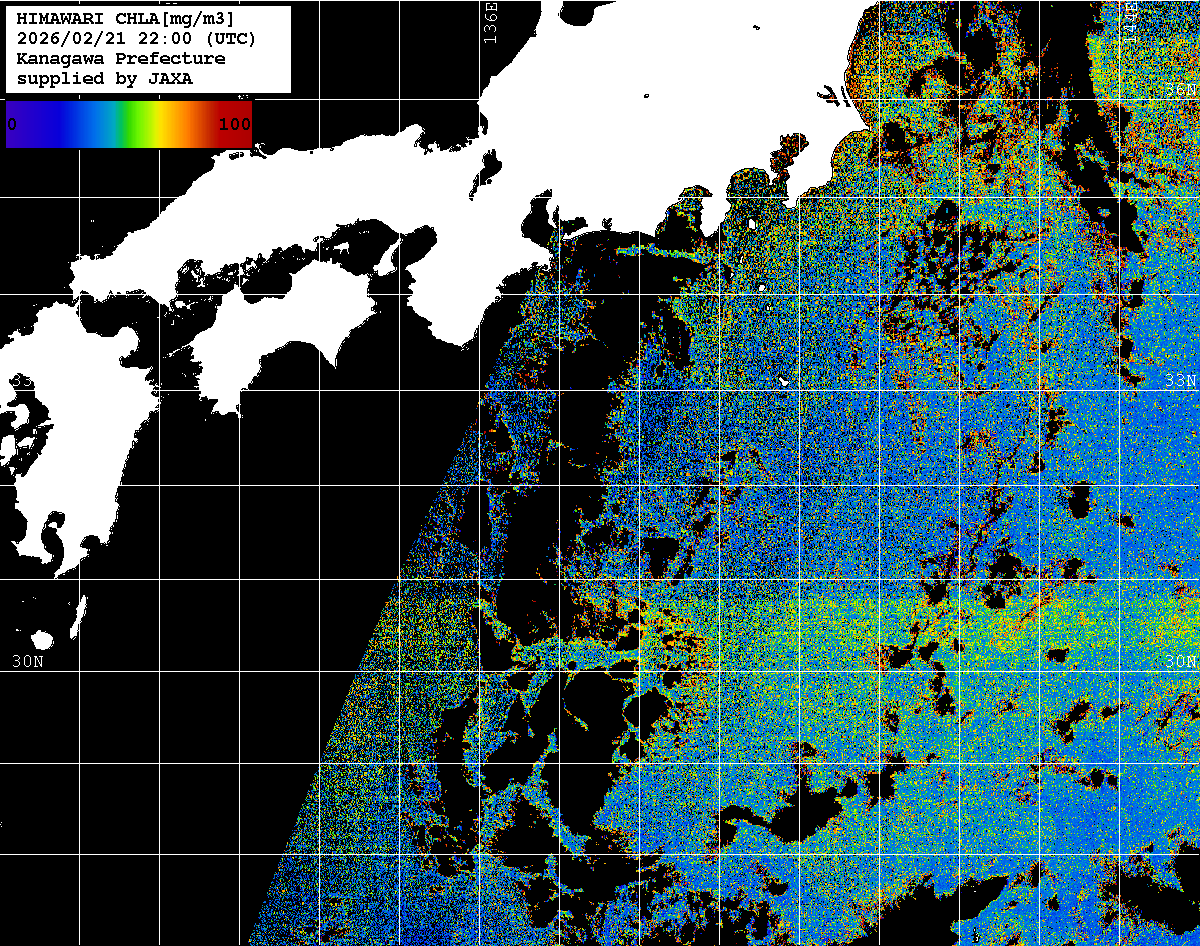Click the yellow band of the color scale
The image size is (1200, 946).
click(168, 124)
